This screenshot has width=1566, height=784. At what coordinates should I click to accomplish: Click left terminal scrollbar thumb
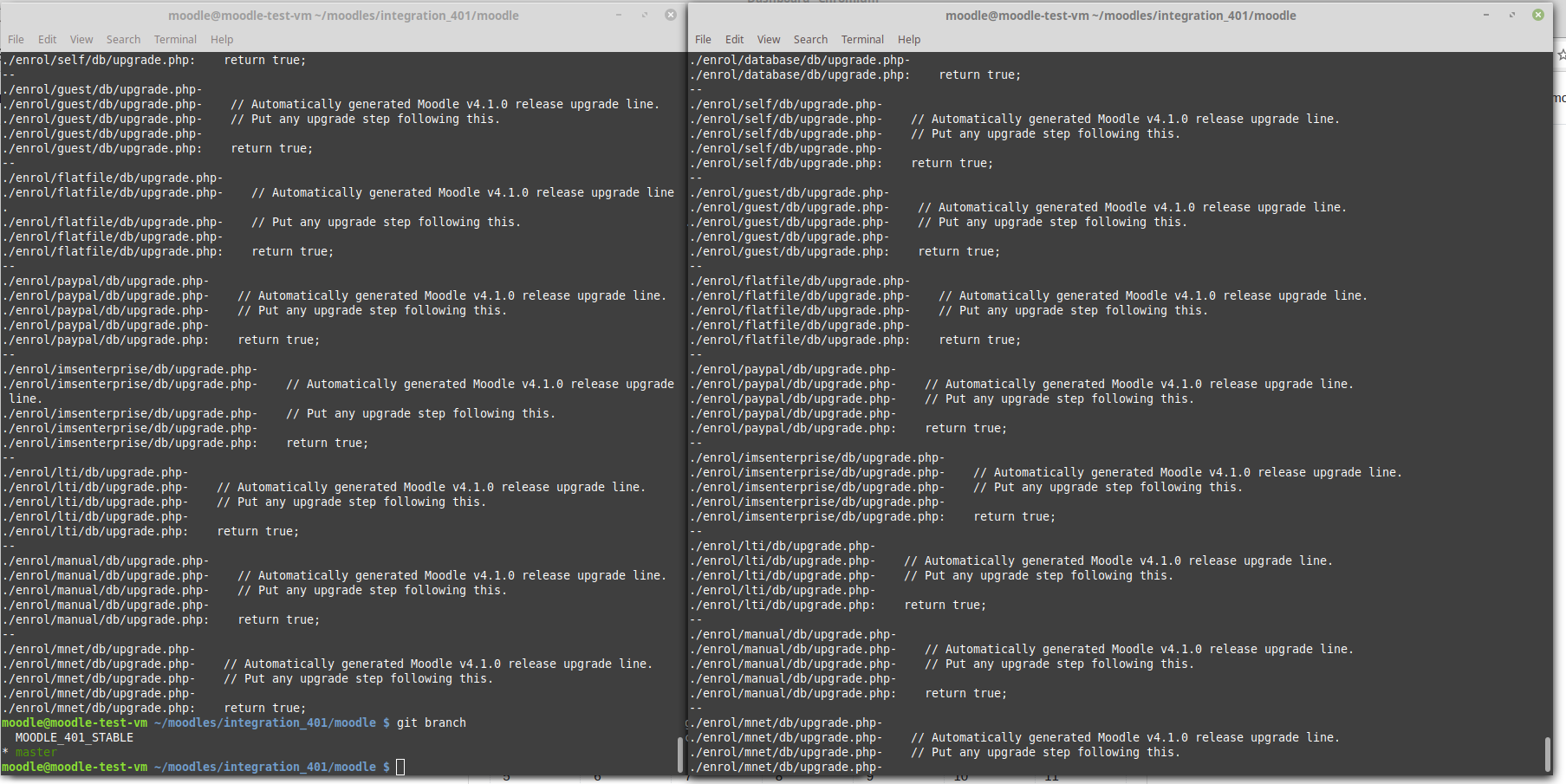tap(680, 755)
